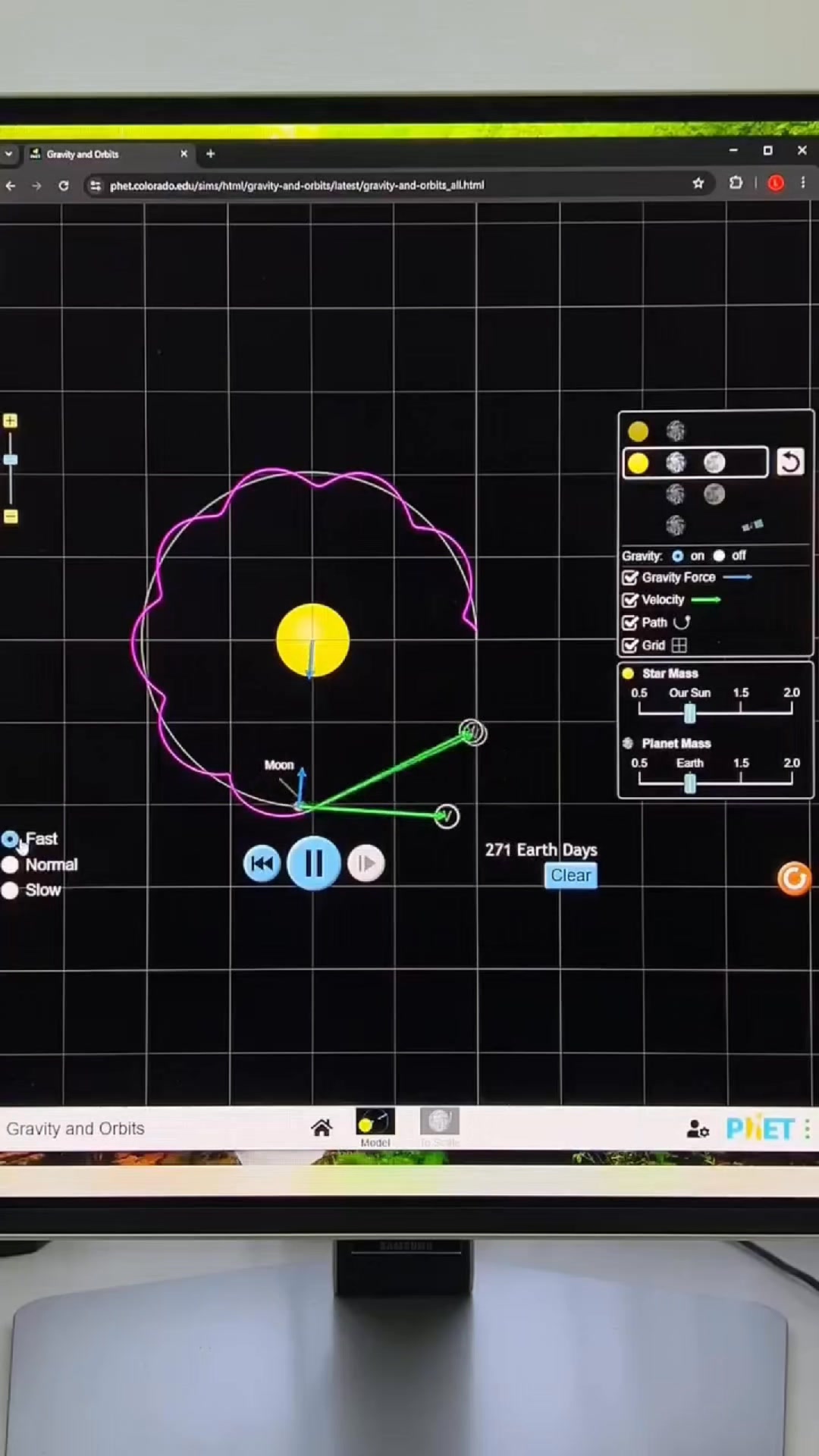Switch to the To Scale screen tab
The height and width of the screenshot is (1456, 819).
tap(440, 1126)
